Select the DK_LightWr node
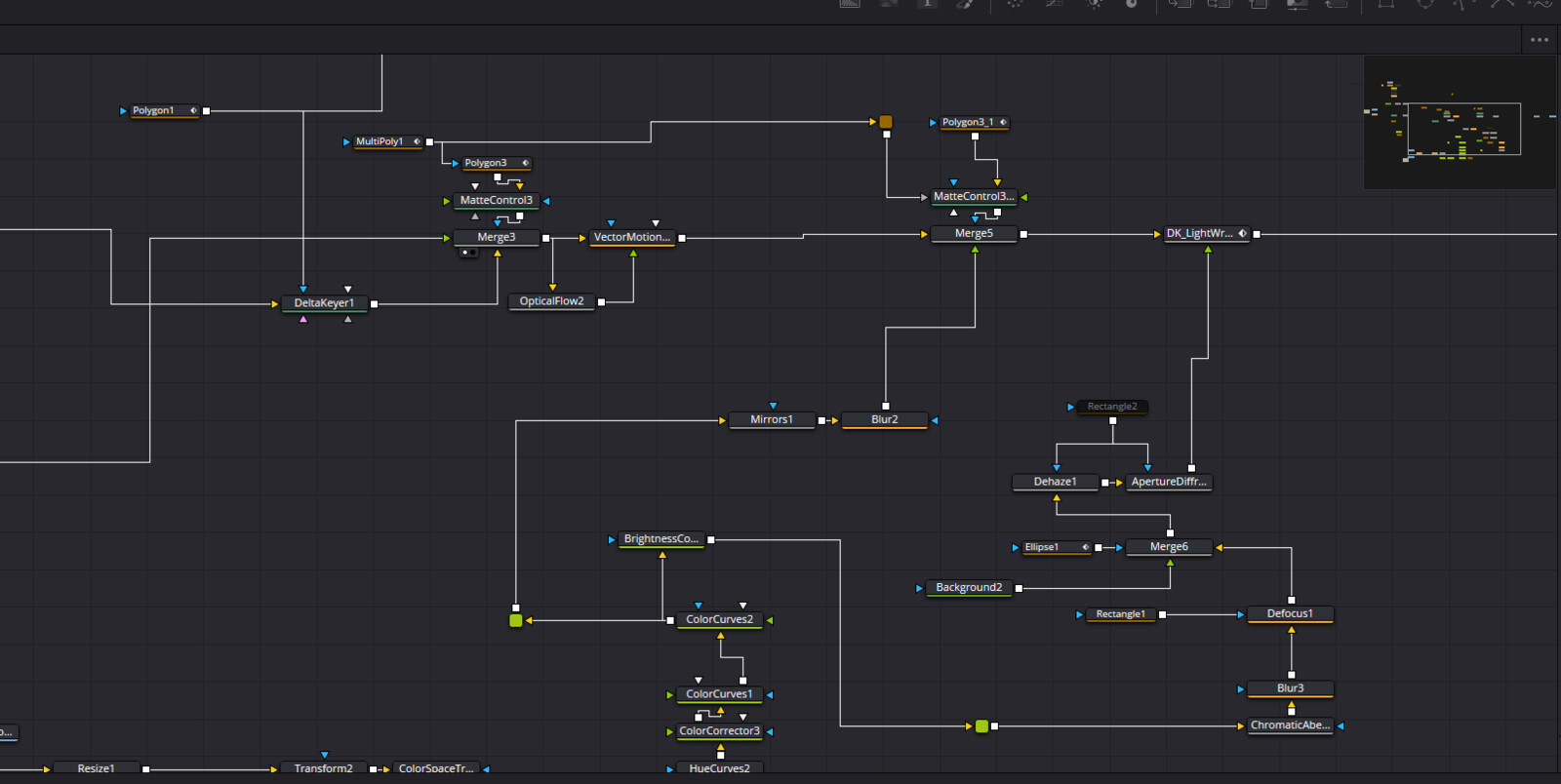Viewport: 1561px width, 784px height. click(x=1207, y=233)
